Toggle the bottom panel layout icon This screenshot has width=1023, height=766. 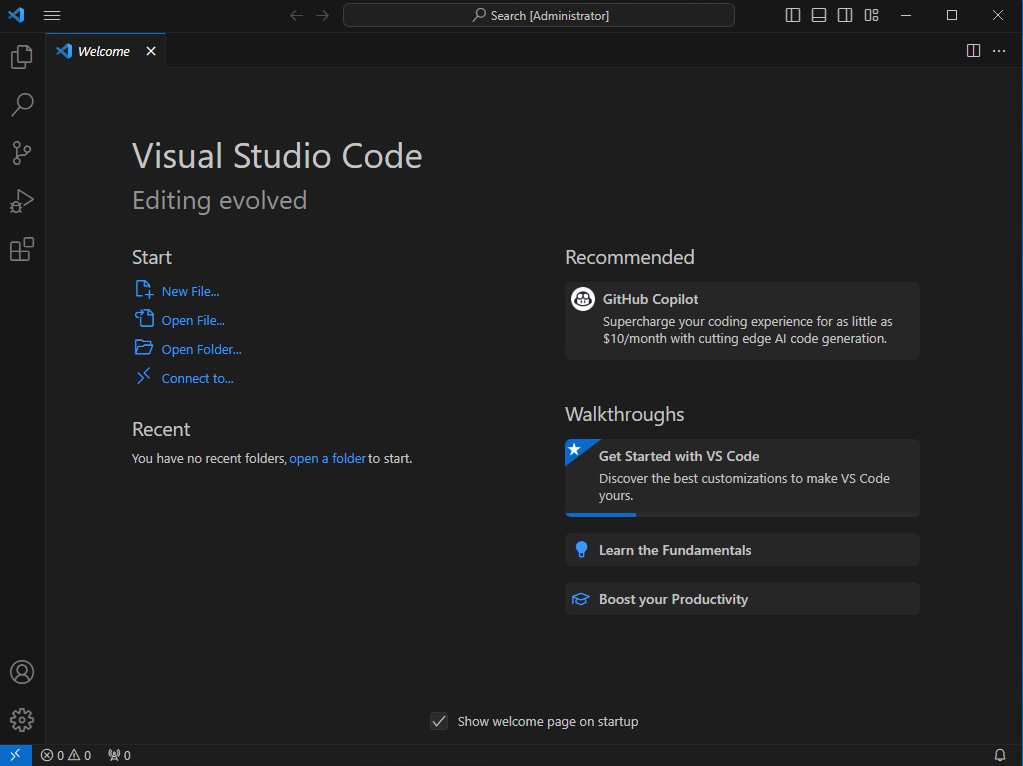(x=819, y=15)
